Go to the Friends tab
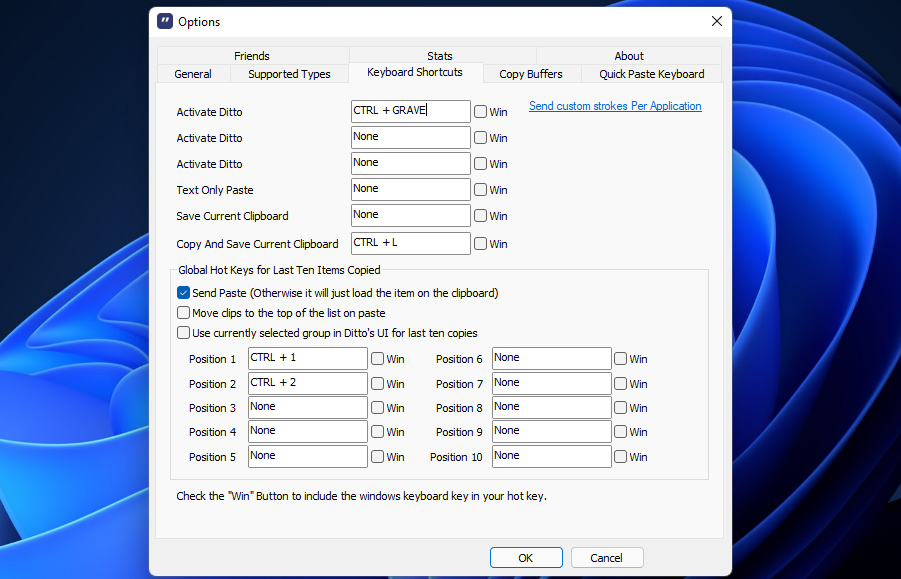 tap(252, 56)
